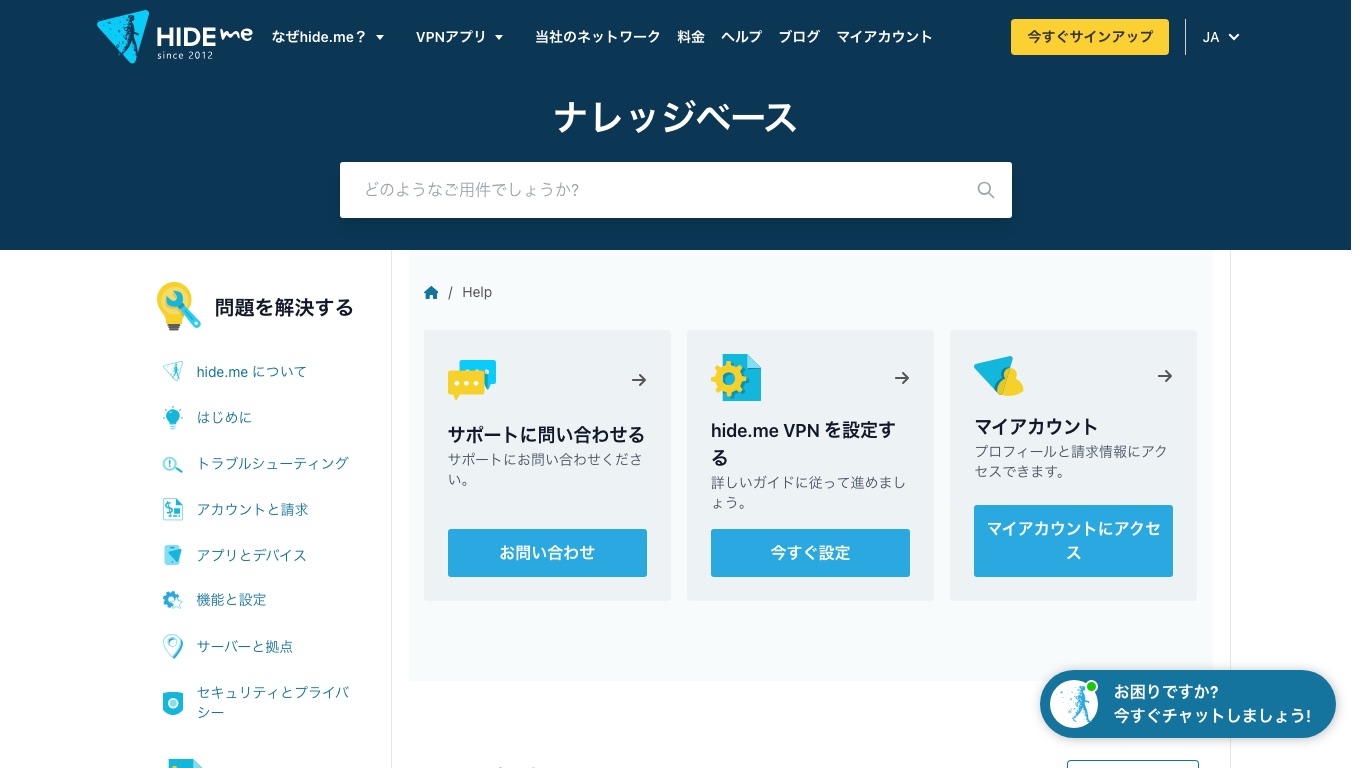The height and width of the screenshot is (768, 1366).
Task: Click the My Account user icon
Action: click(x=998, y=376)
